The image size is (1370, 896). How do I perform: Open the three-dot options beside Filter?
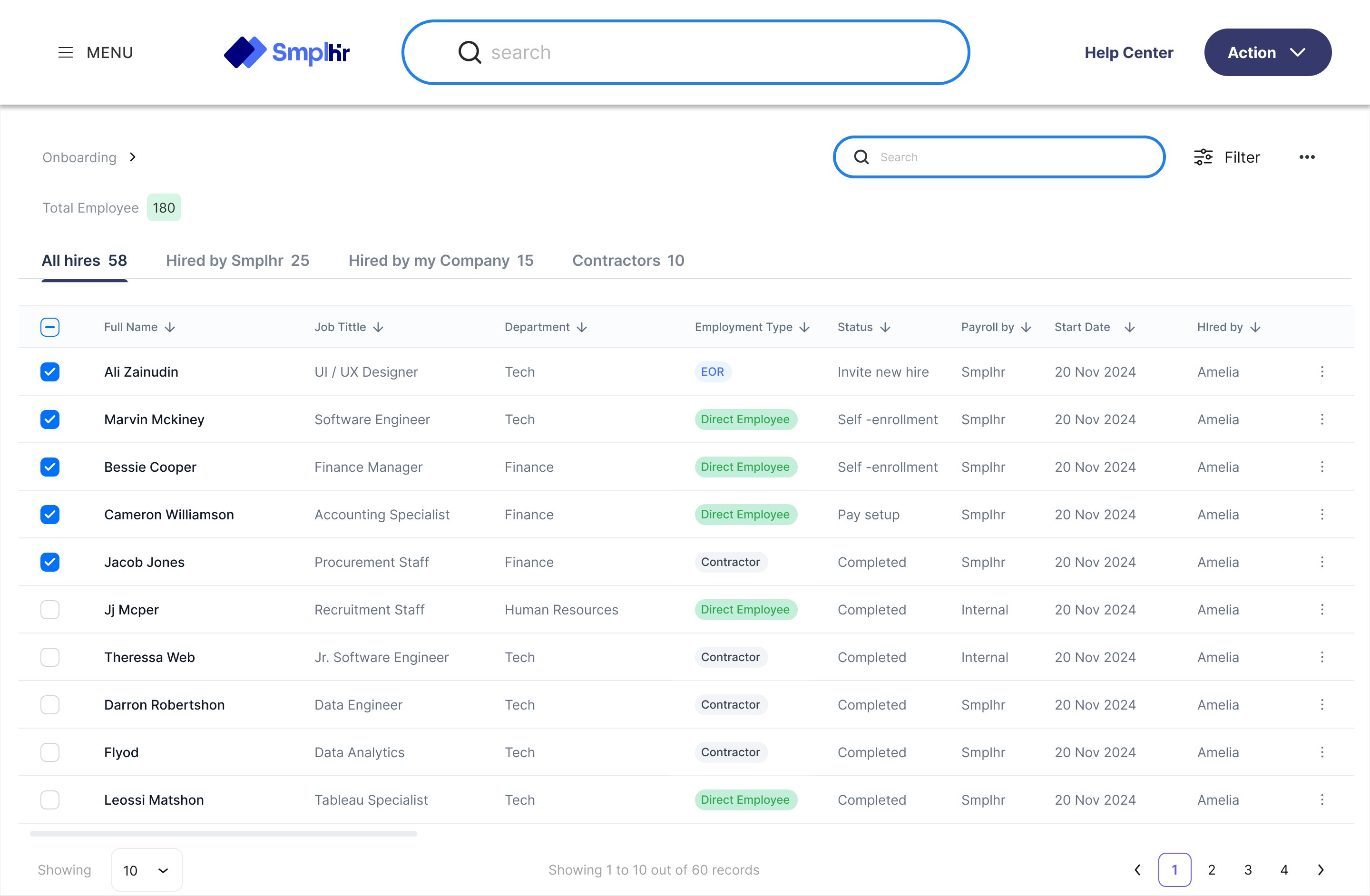(1306, 157)
